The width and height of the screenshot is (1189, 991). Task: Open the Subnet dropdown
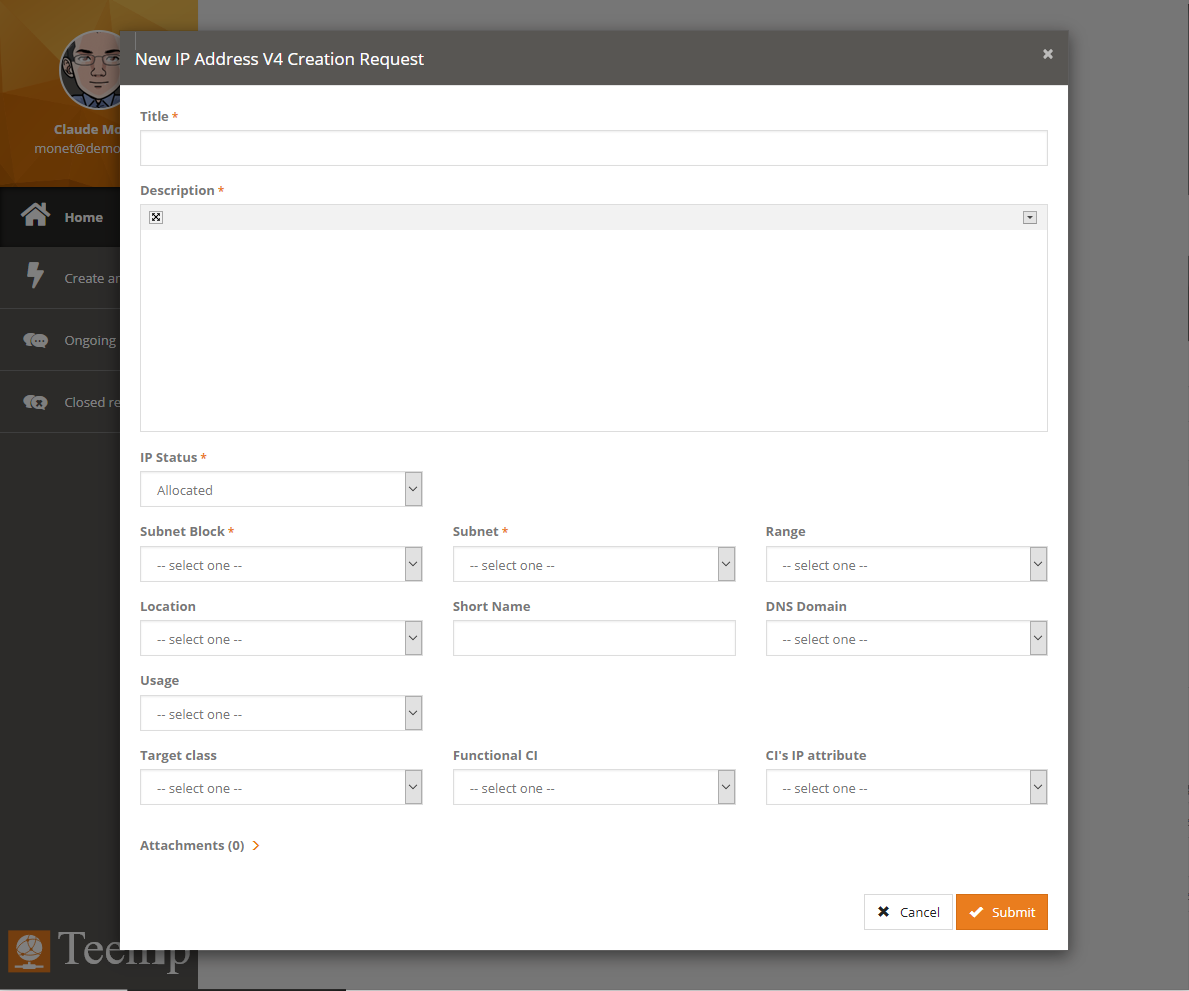point(593,565)
